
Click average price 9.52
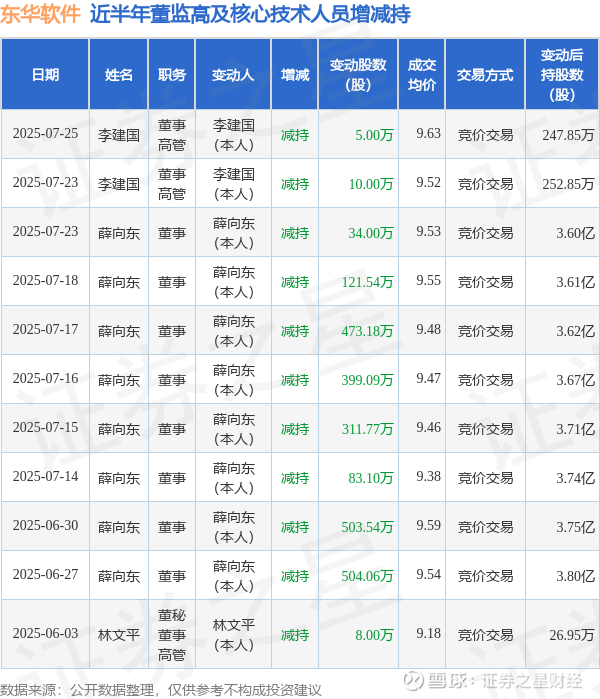(x=428, y=183)
